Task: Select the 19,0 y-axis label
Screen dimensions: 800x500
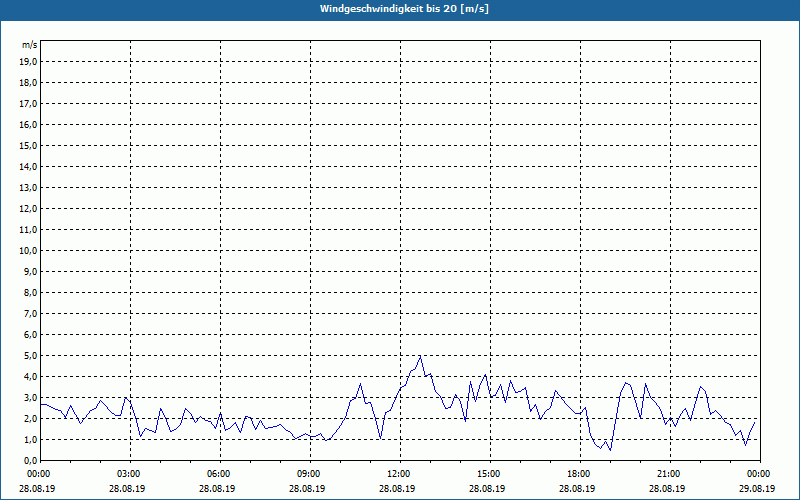Action: point(29,62)
